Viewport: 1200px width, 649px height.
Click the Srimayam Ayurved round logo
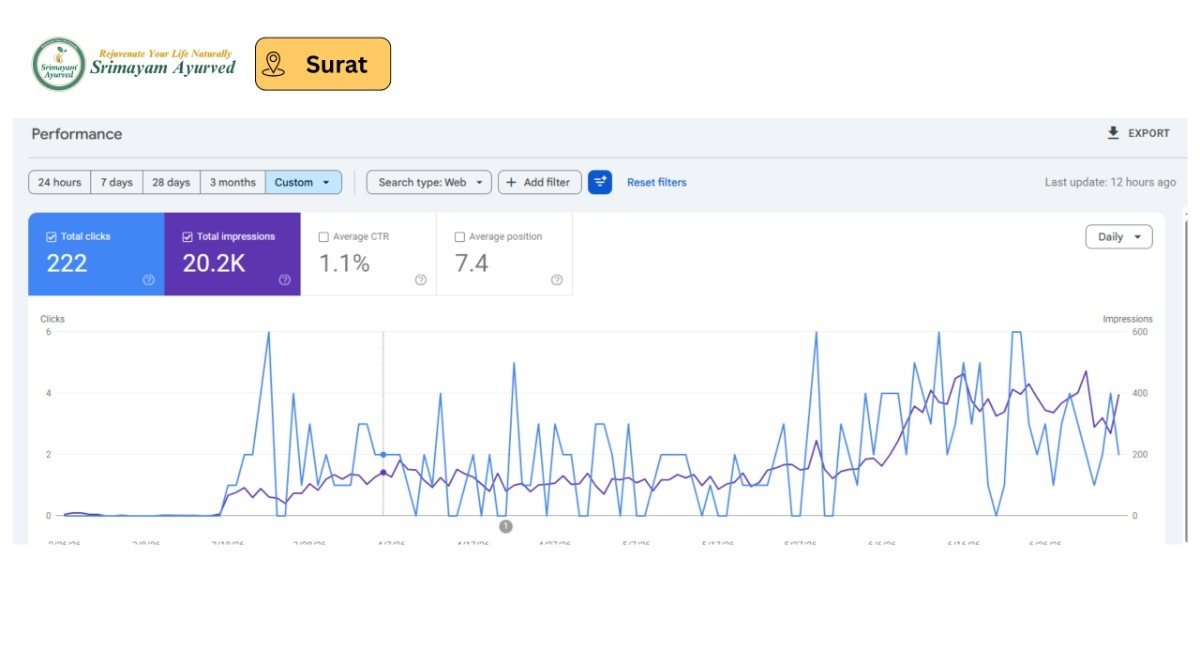[x=59, y=65]
